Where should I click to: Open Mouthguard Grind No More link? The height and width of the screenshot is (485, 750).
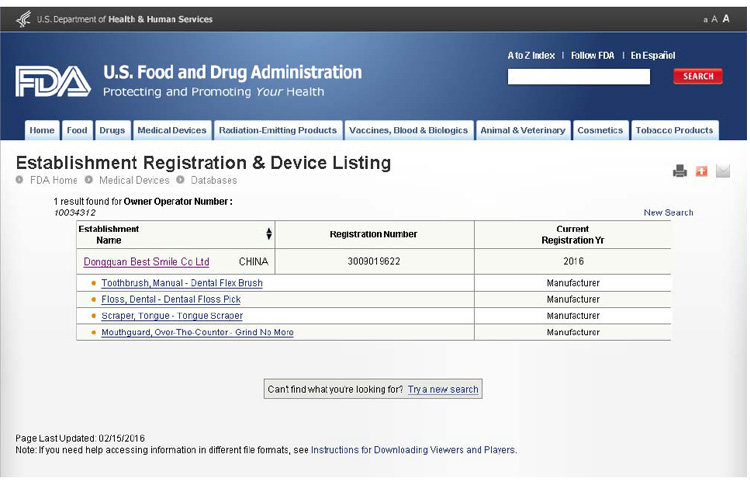(197, 332)
